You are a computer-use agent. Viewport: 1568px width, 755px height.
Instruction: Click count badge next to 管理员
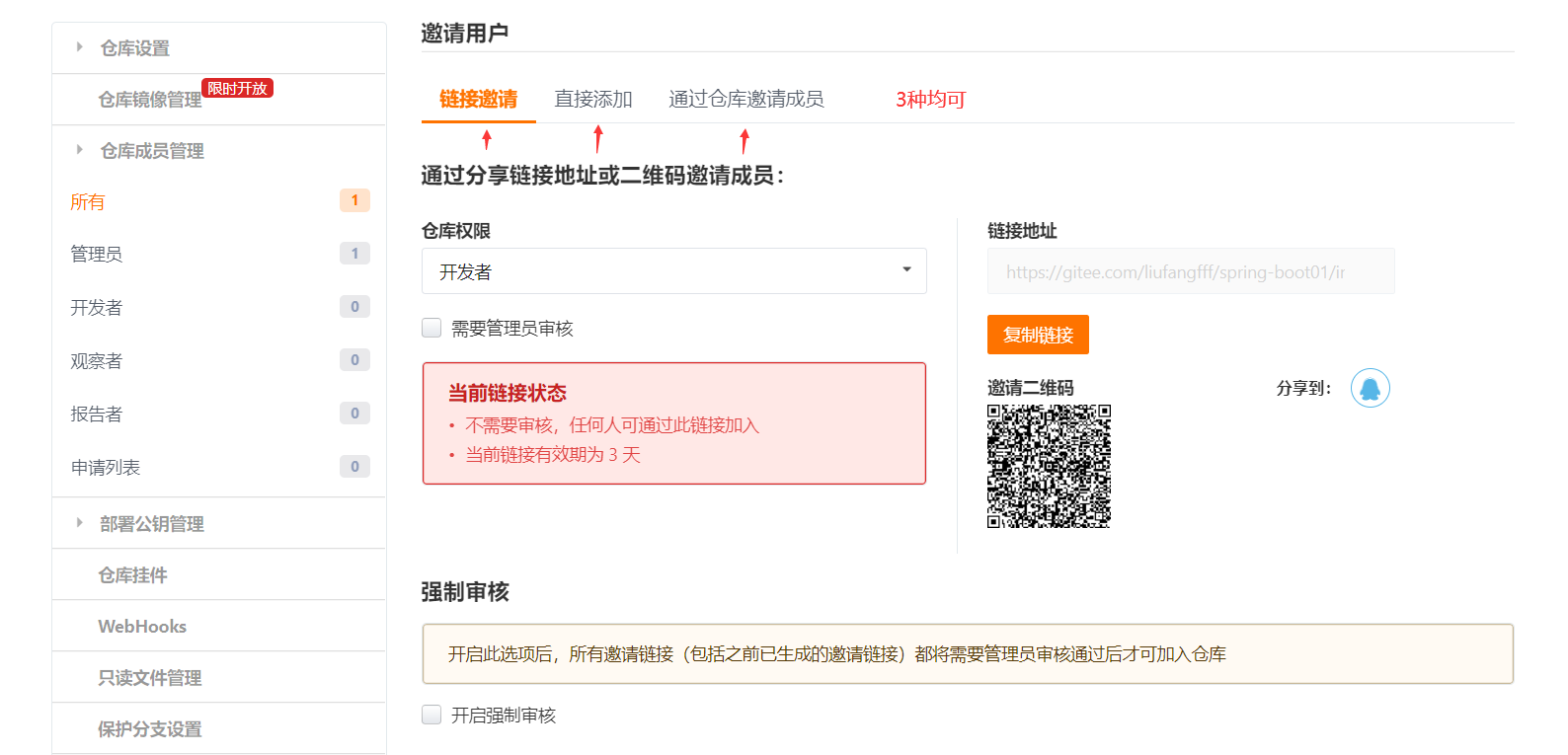coord(355,253)
